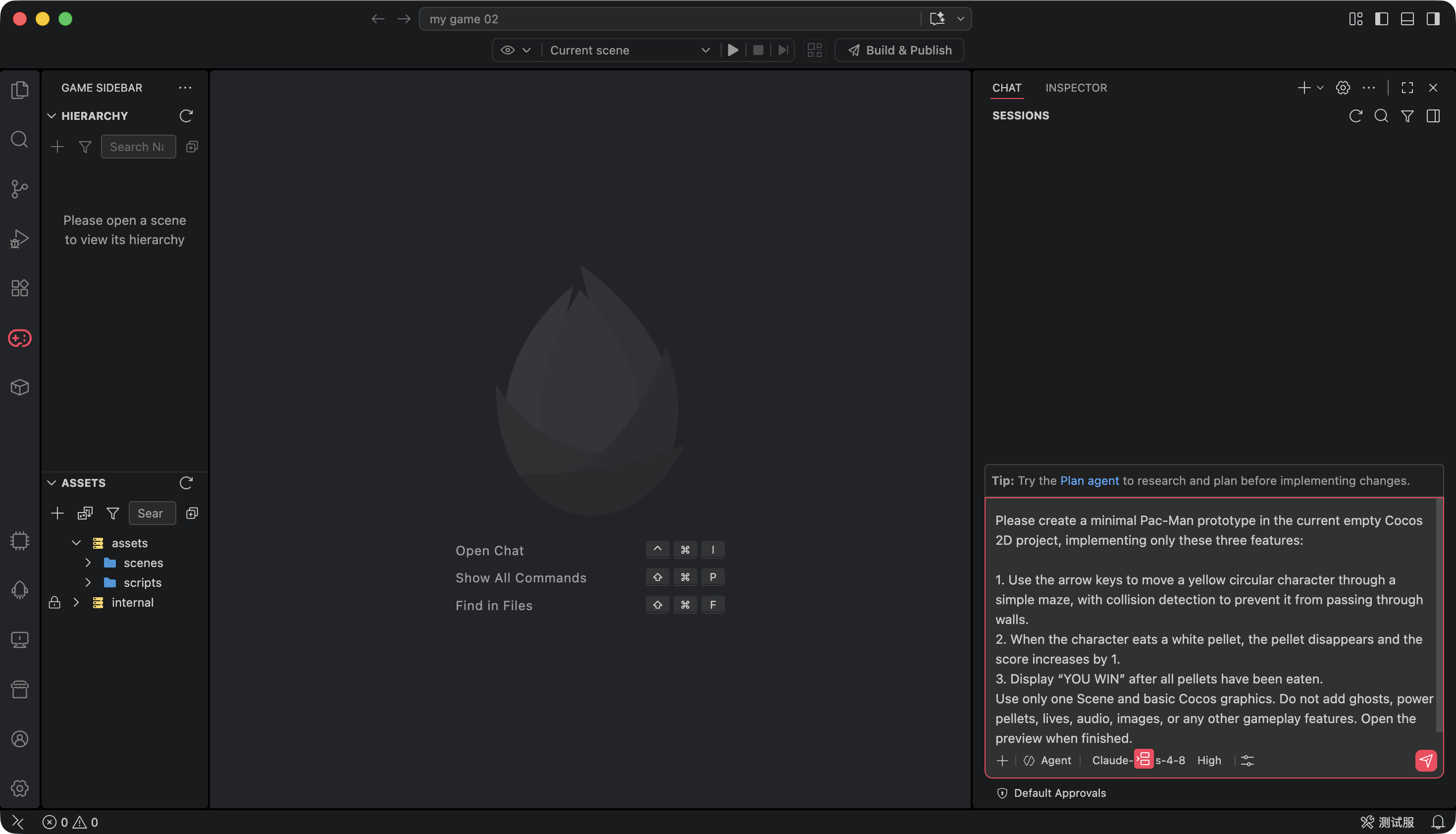Toggle the primary side bar visibility

[1382, 19]
